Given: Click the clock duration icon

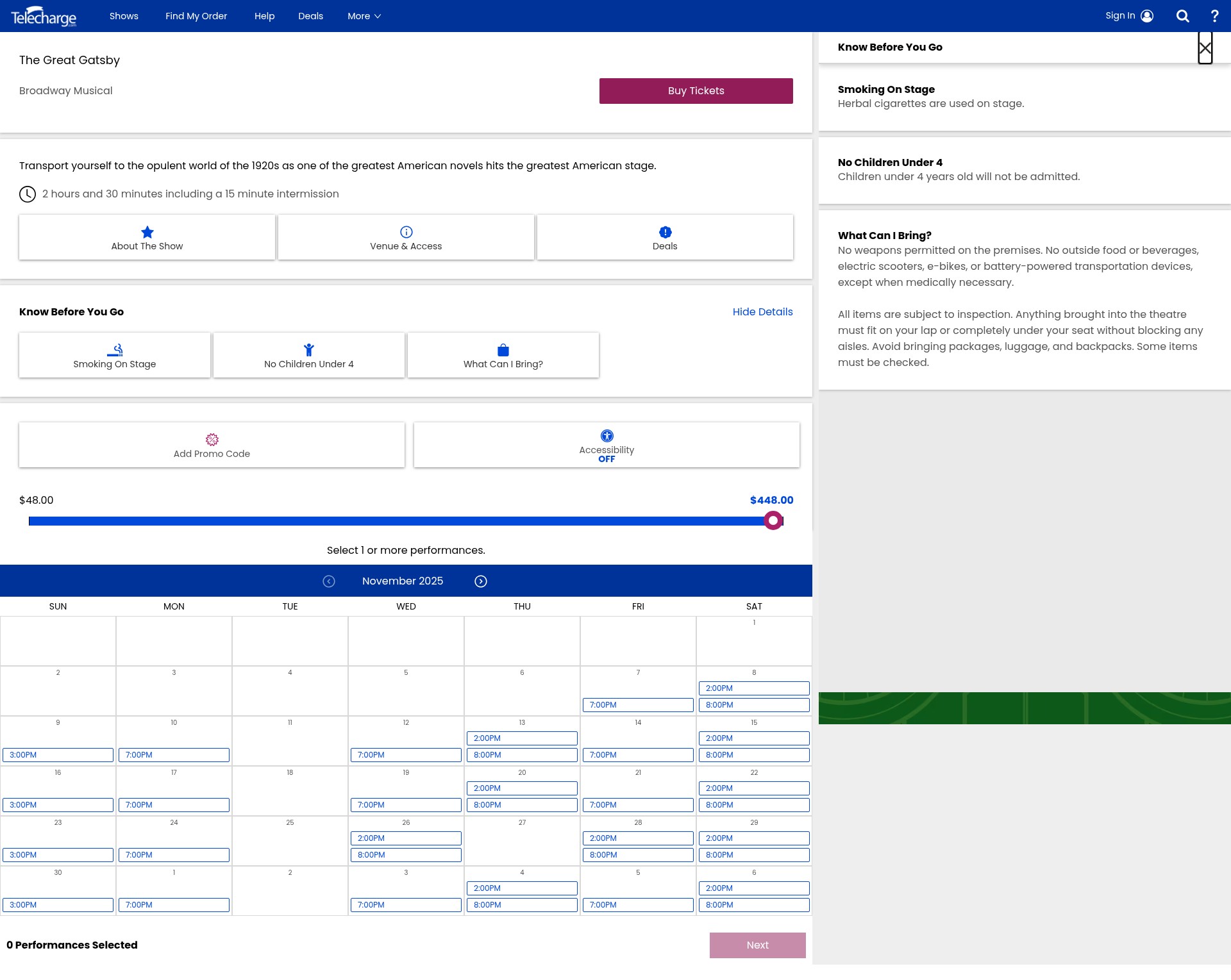Looking at the screenshot, I should point(28,194).
